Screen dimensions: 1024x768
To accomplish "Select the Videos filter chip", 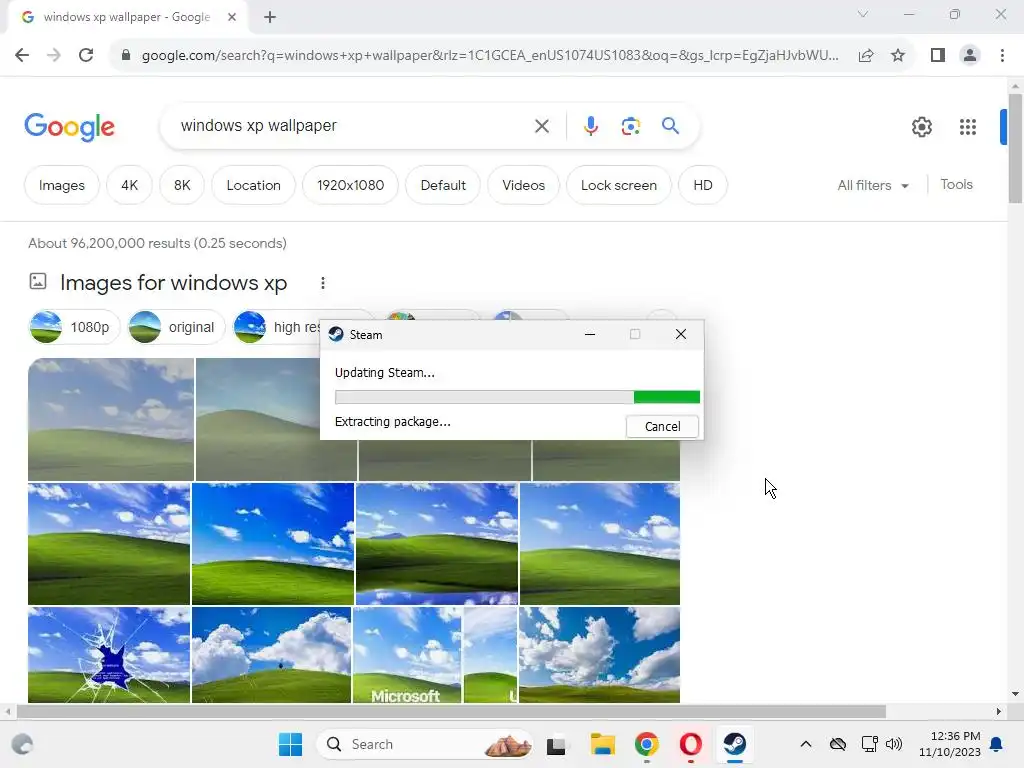I will pos(523,185).
